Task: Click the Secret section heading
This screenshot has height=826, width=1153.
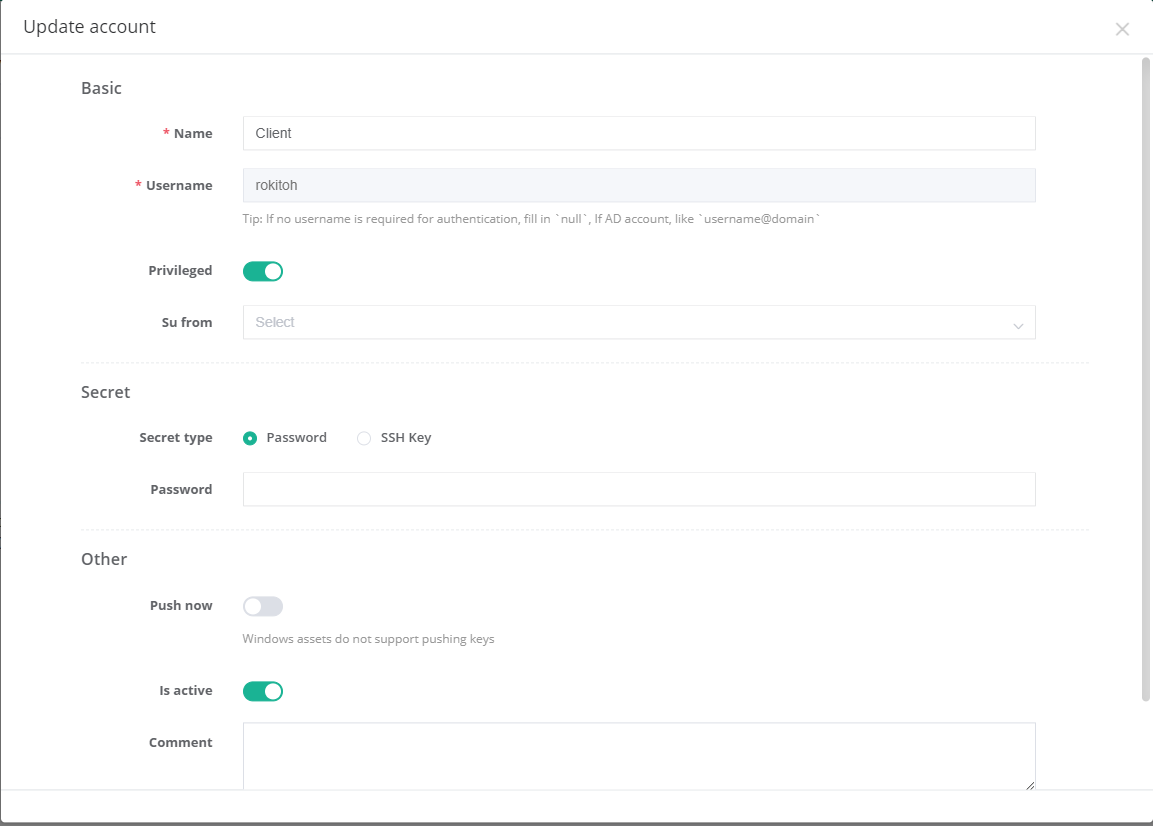Action: click(106, 392)
